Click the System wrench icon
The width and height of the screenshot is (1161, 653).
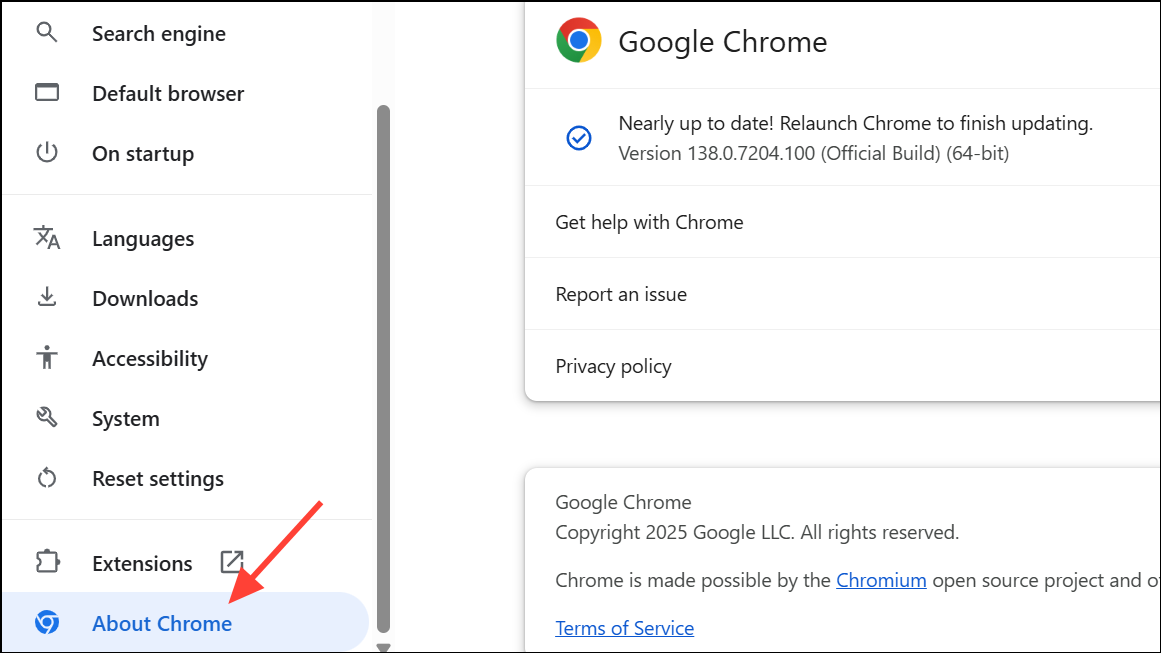(x=47, y=418)
